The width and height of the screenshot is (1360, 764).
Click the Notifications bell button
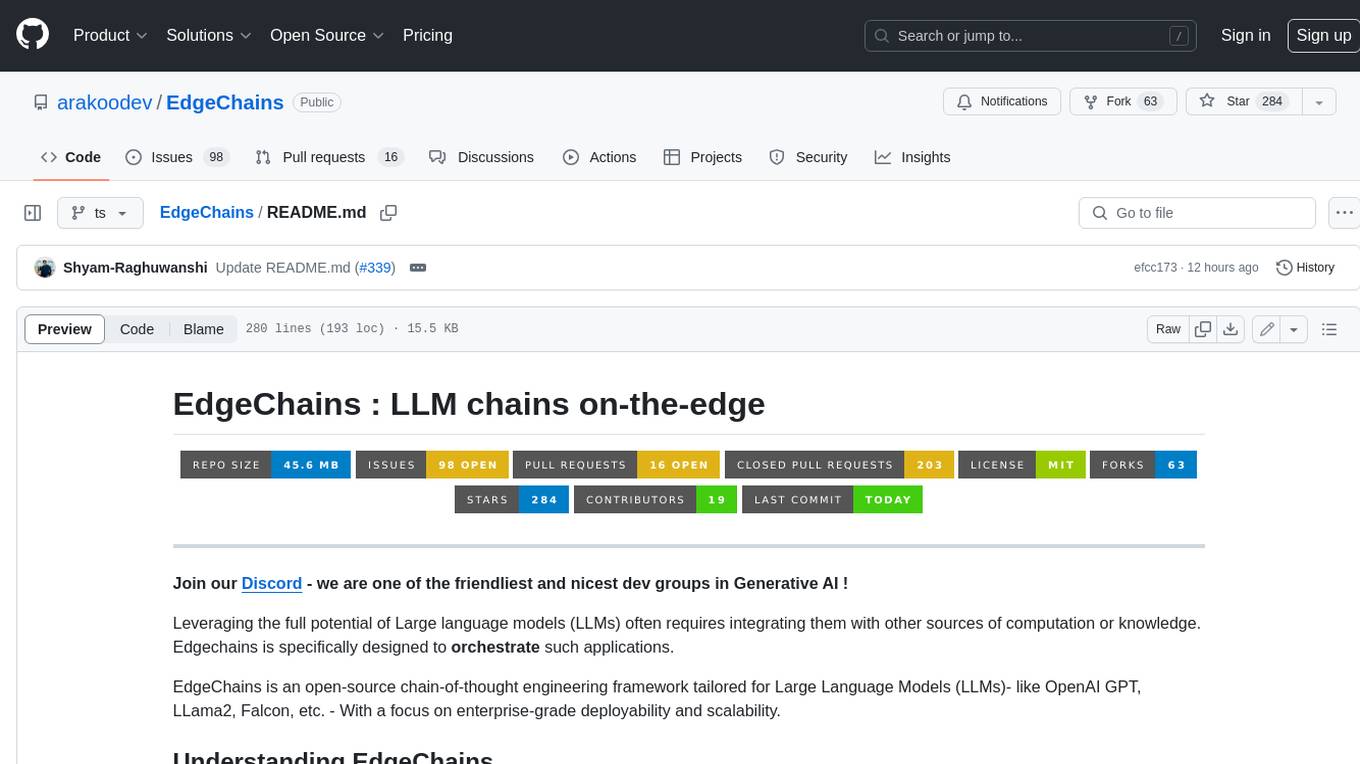1002,101
